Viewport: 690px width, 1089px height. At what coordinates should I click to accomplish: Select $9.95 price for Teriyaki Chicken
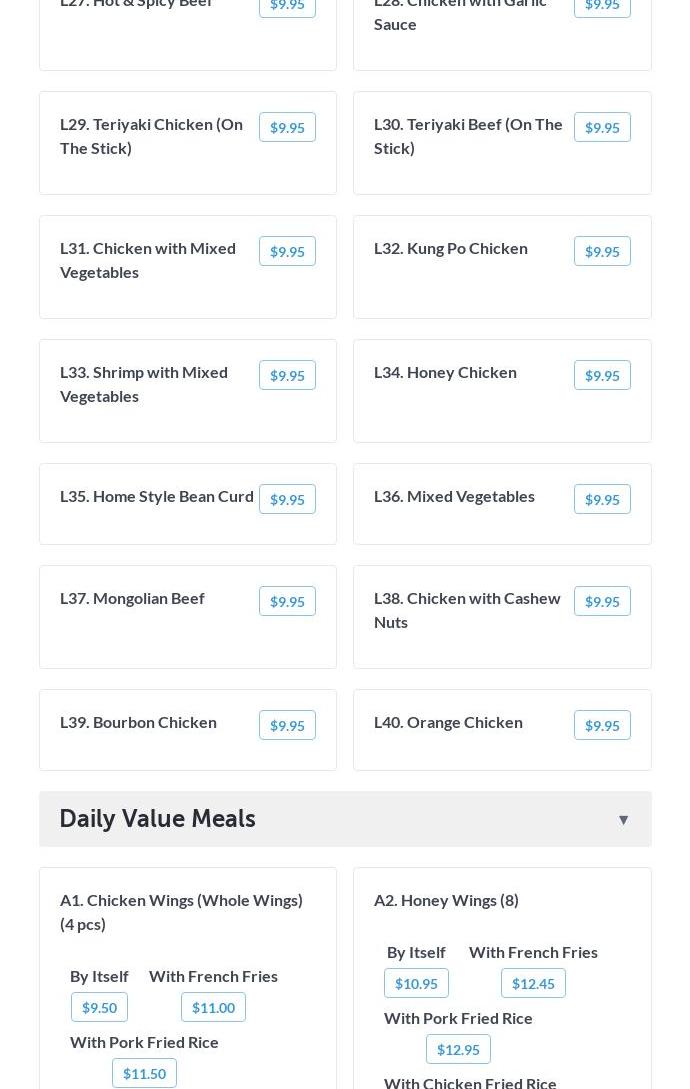click(x=287, y=128)
